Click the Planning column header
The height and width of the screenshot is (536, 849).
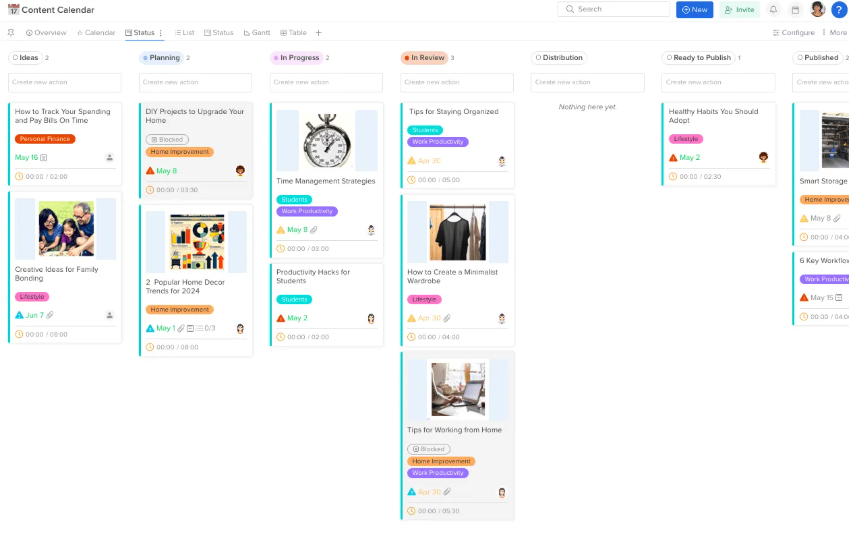click(x=161, y=58)
